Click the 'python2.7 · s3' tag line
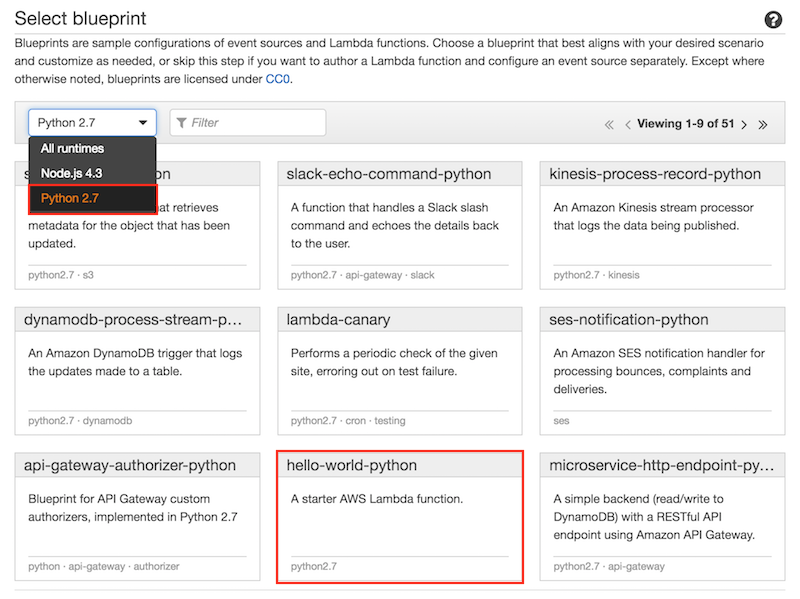 click(61, 275)
